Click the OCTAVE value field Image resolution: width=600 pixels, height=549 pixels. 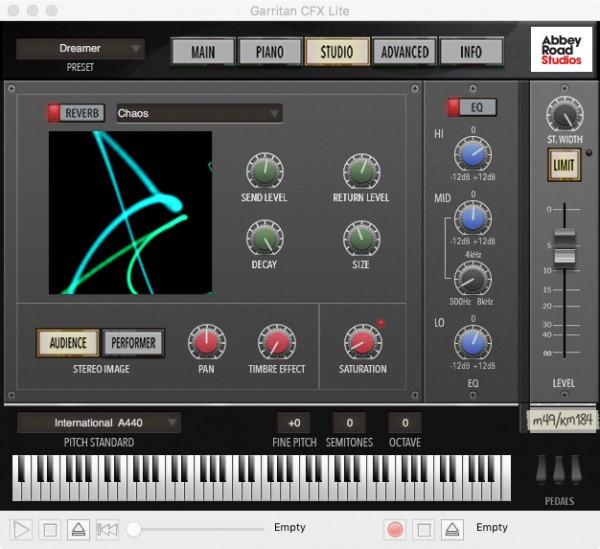tap(405, 423)
